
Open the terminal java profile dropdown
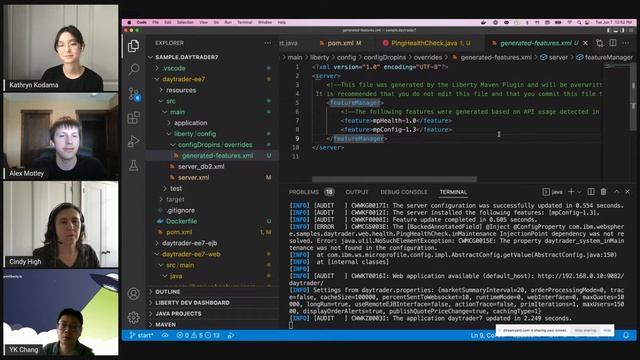pos(579,191)
